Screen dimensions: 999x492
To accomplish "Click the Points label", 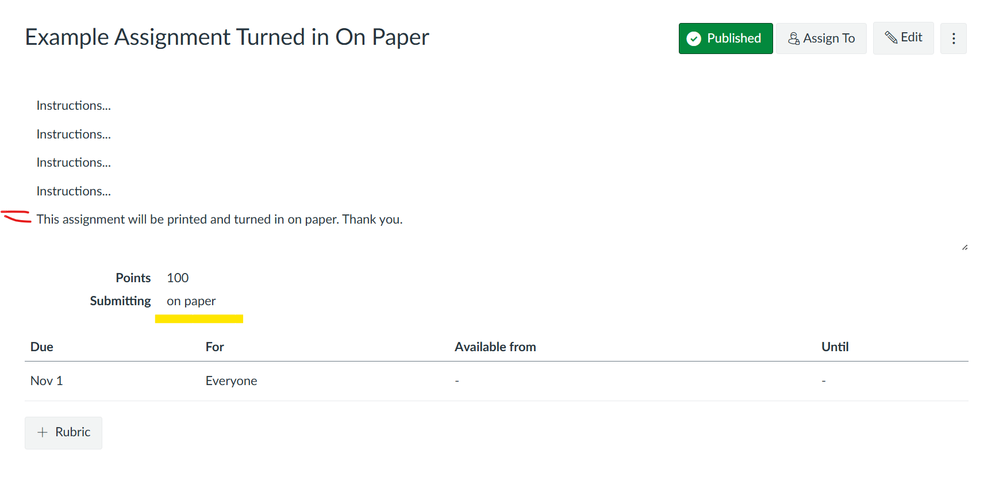I will [x=133, y=278].
